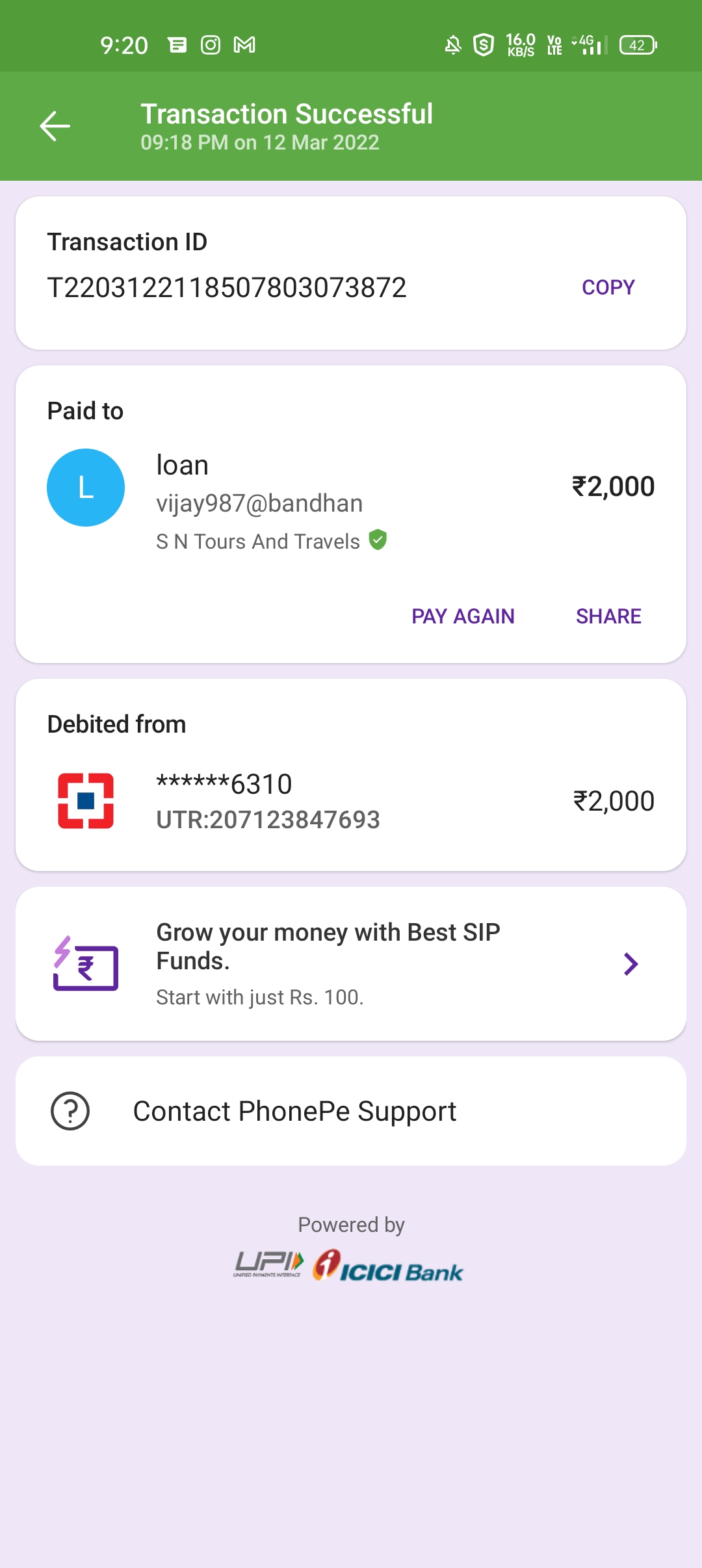Screen dimensions: 702x1568
Task: Expand SIP Funds offer with chevron arrow
Action: [x=630, y=964]
